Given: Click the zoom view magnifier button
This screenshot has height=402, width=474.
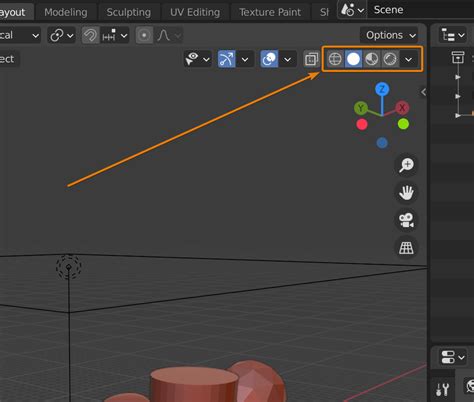Looking at the screenshot, I should pyautogui.click(x=406, y=165).
